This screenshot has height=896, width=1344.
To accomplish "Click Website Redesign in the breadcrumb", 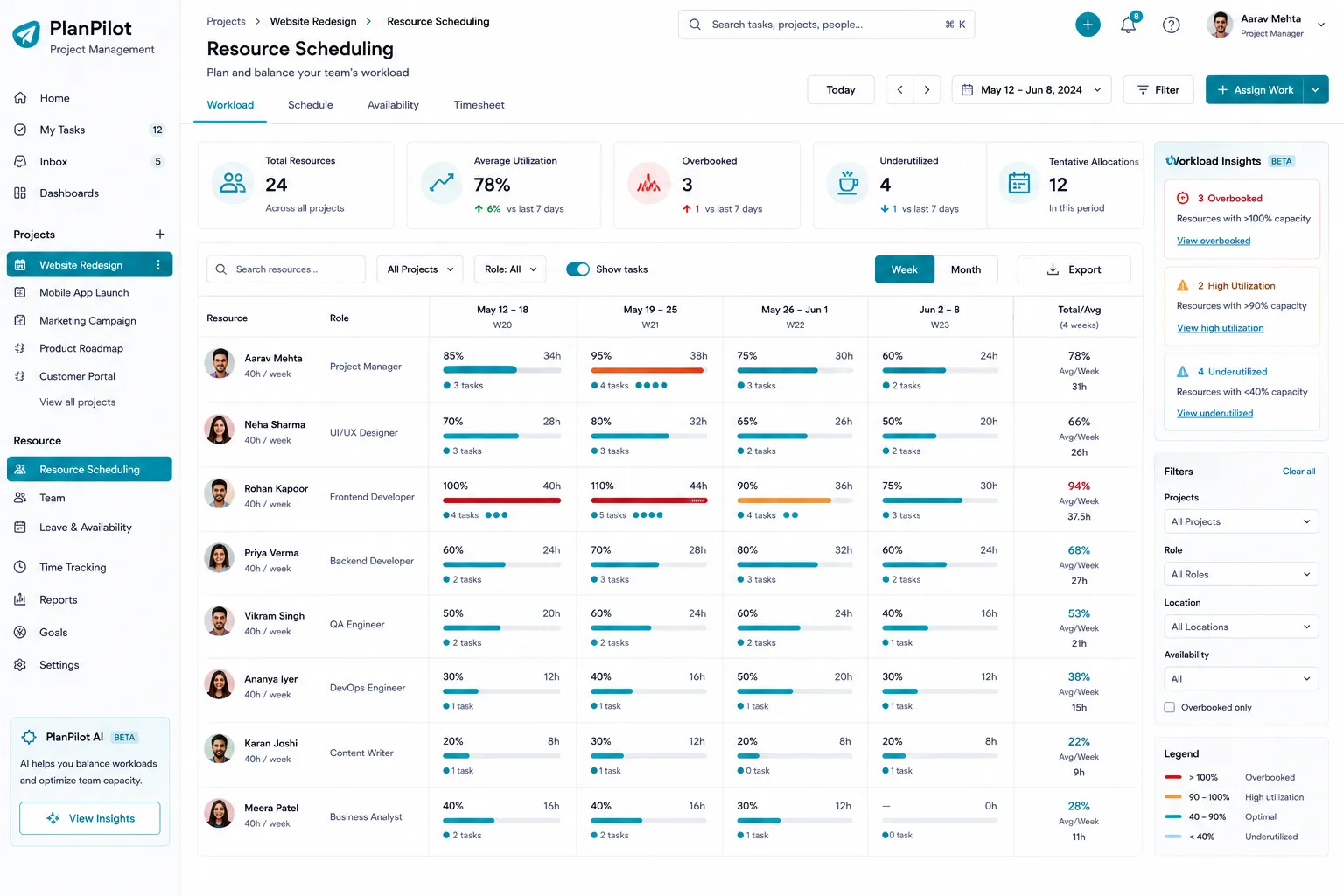I will [x=313, y=21].
